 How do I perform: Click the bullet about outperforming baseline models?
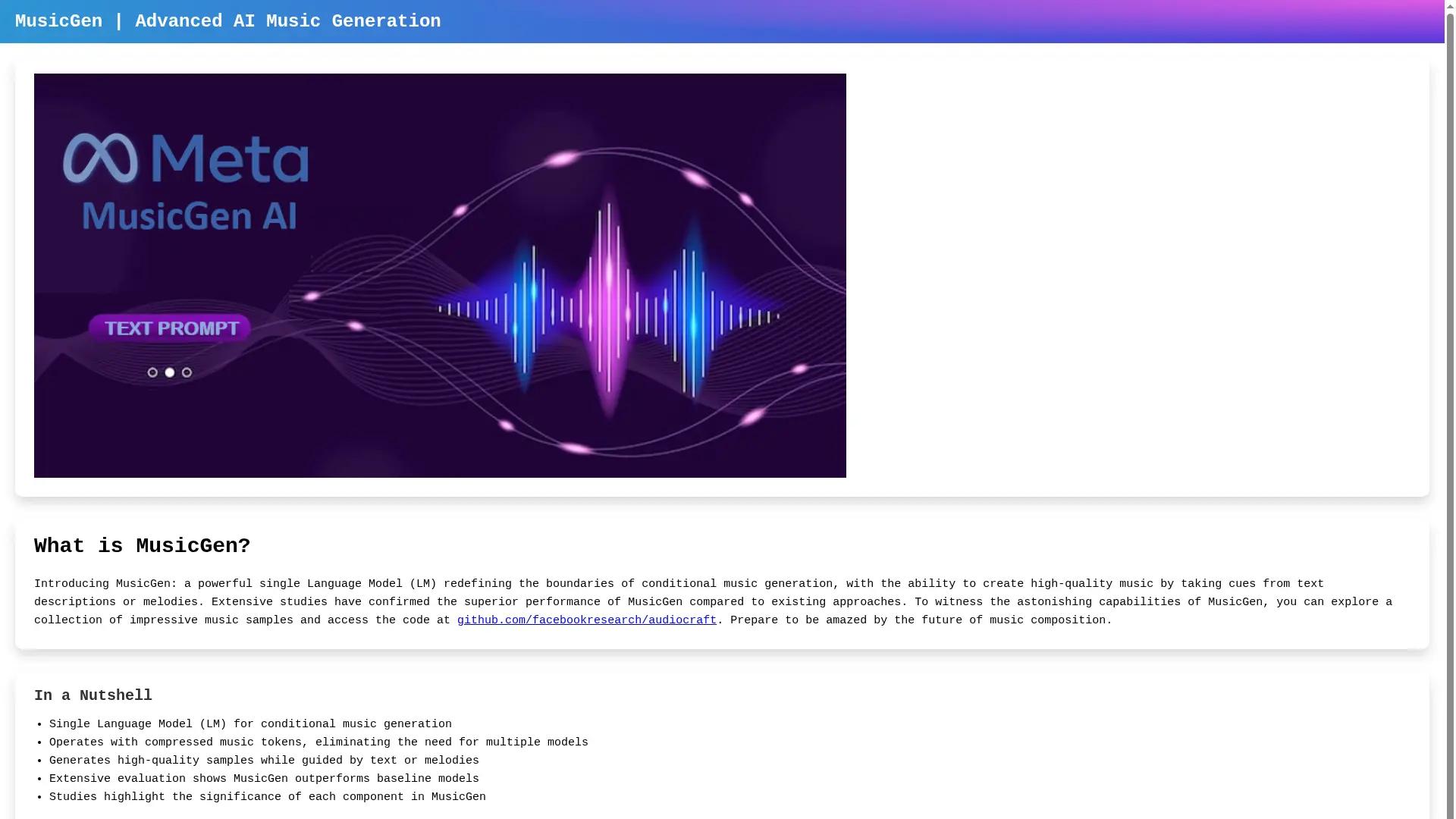(x=264, y=779)
